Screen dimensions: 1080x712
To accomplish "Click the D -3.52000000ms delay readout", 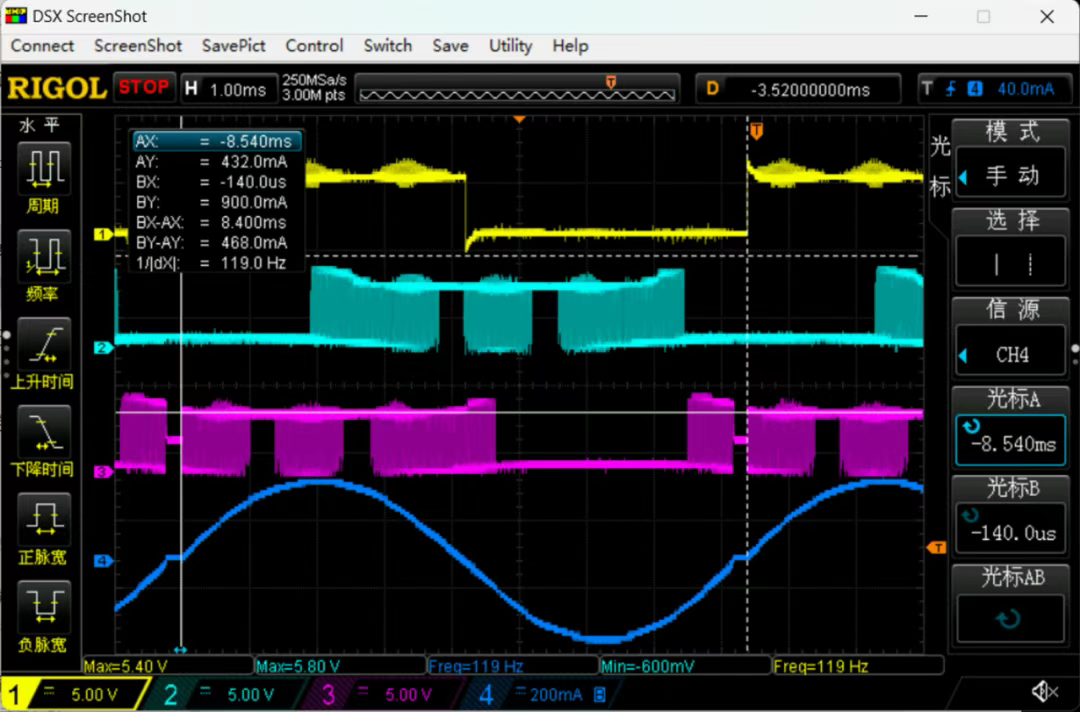I will click(798, 90).
